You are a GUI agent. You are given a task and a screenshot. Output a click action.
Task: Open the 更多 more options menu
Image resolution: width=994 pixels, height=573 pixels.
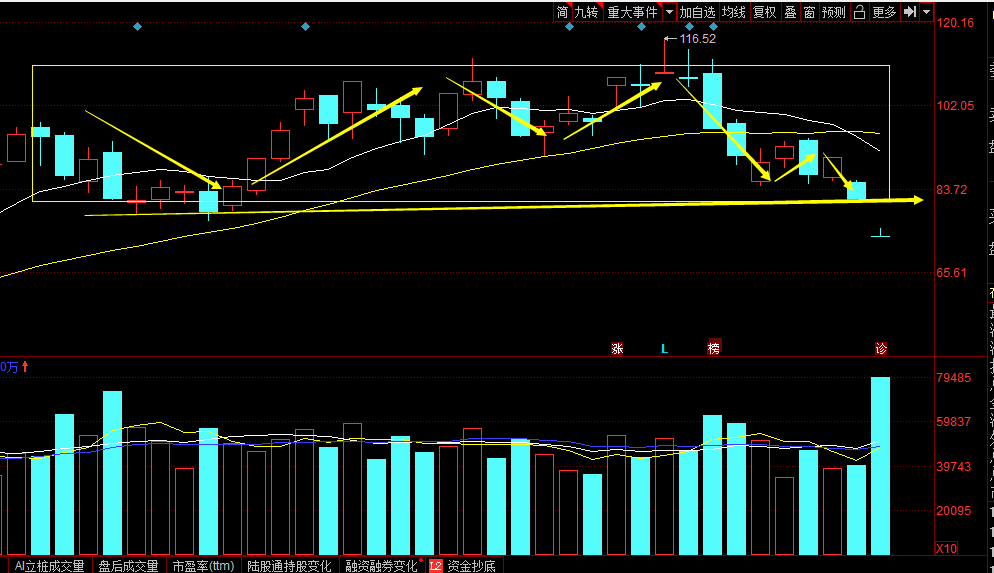click(884, 12)
